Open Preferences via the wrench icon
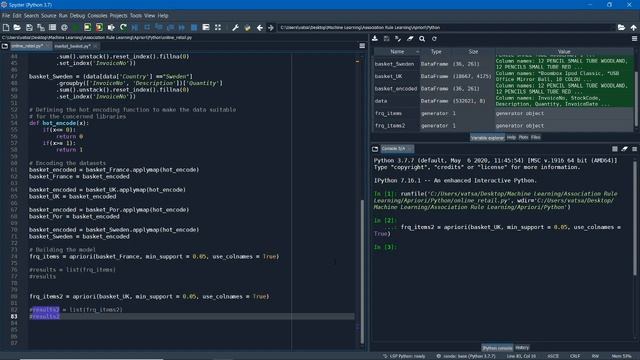The image size is (640, 360). click(x=236, y=27)
